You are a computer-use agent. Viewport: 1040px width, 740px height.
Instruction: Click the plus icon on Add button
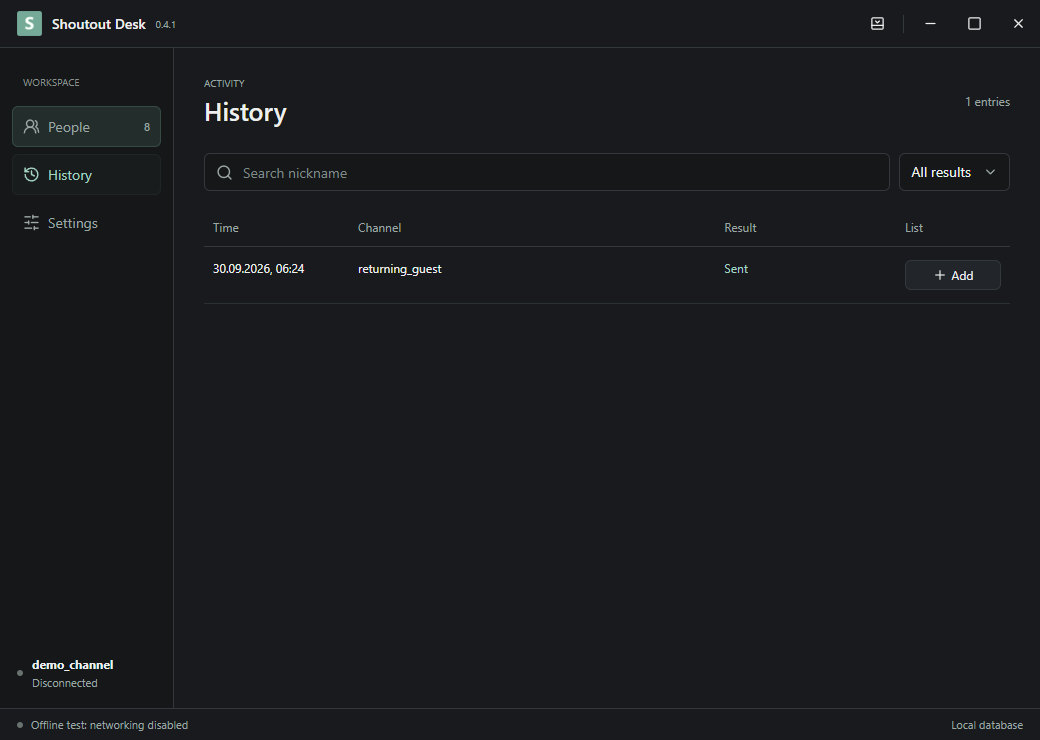click(939, 275)
